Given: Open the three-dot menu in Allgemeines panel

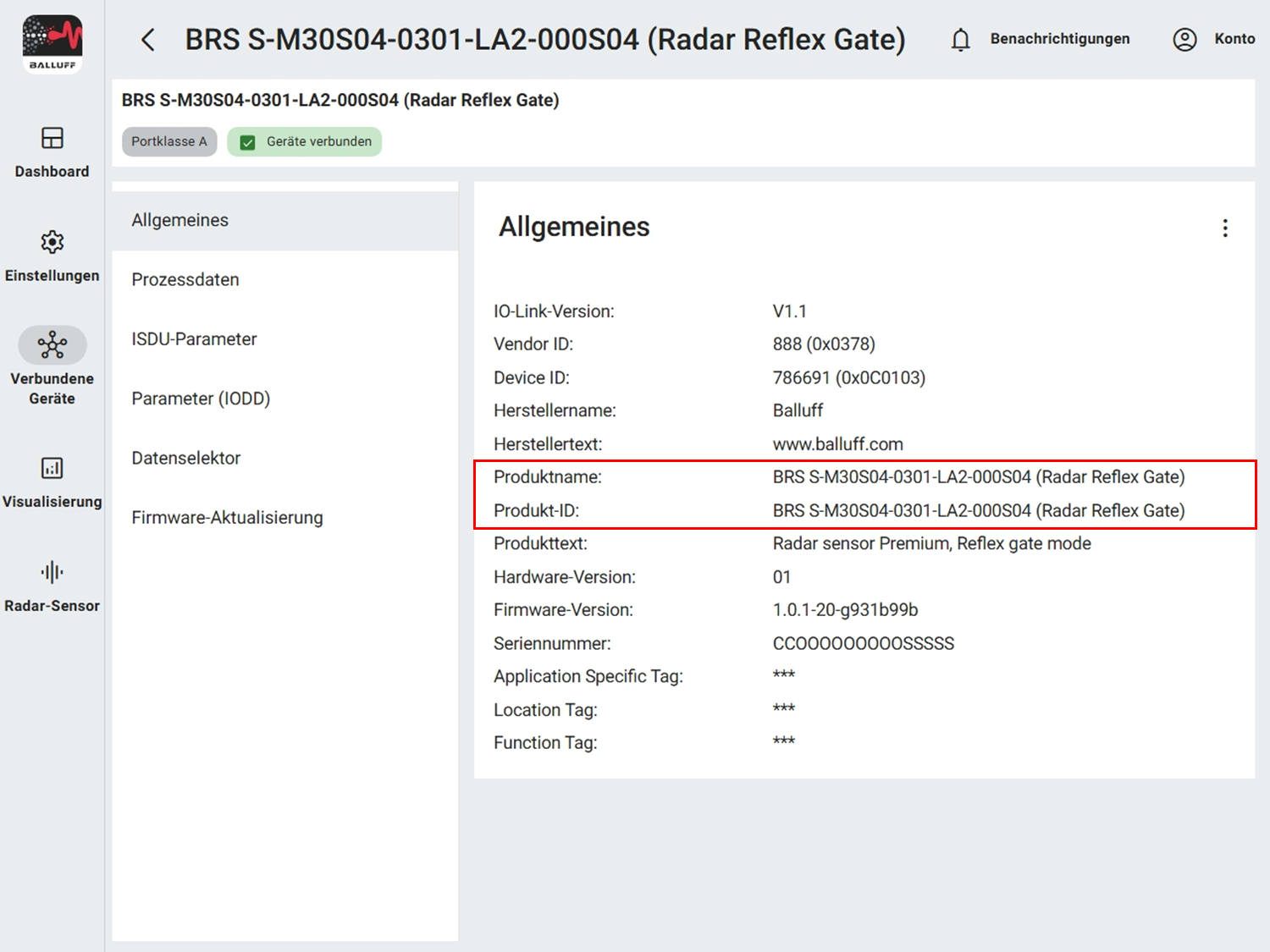Looking at the screenshot, I should pyautogui.click(x=1225, y=227).
